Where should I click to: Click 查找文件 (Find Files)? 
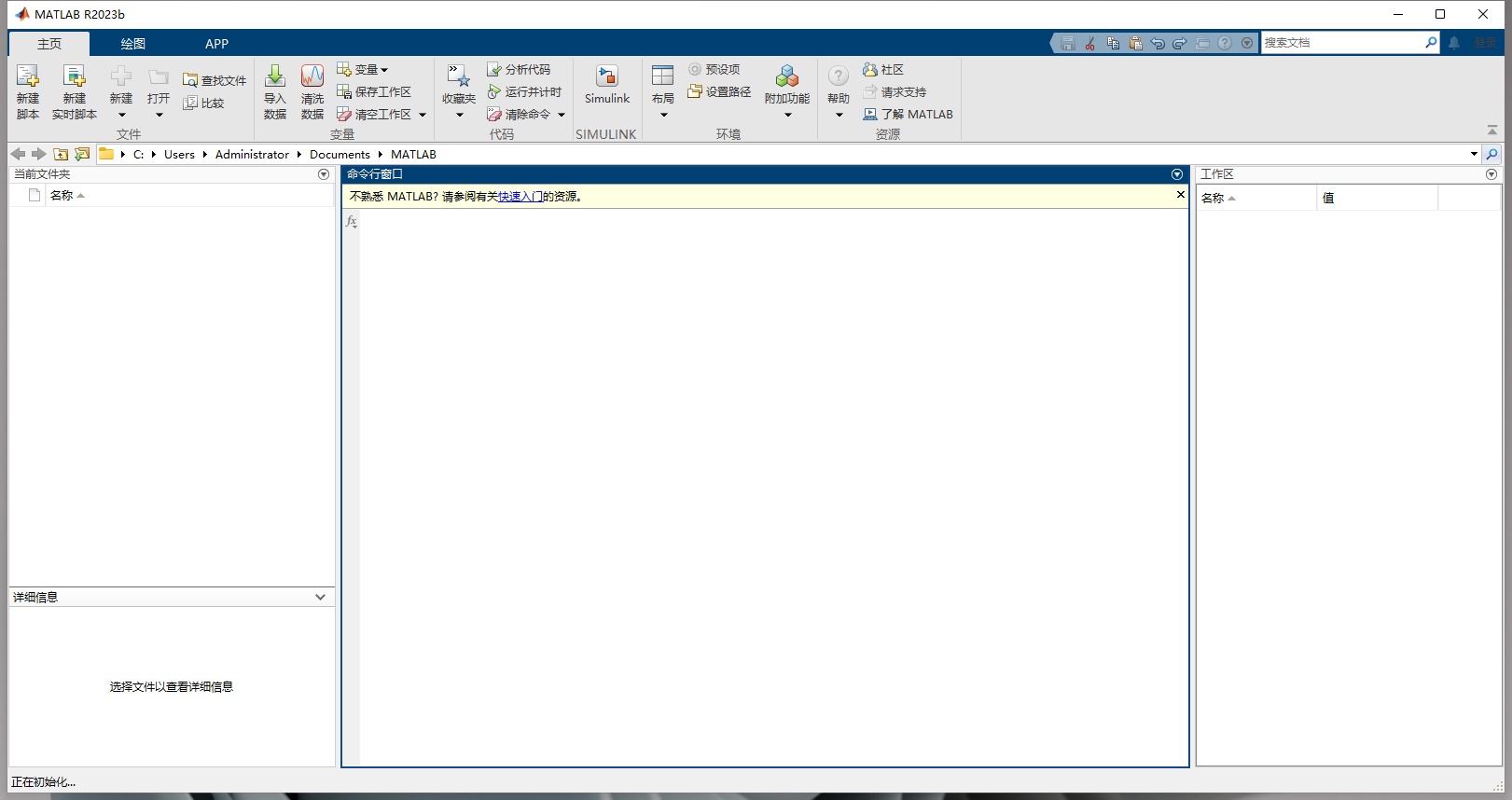pyautogui.click(x=215, y=80)
